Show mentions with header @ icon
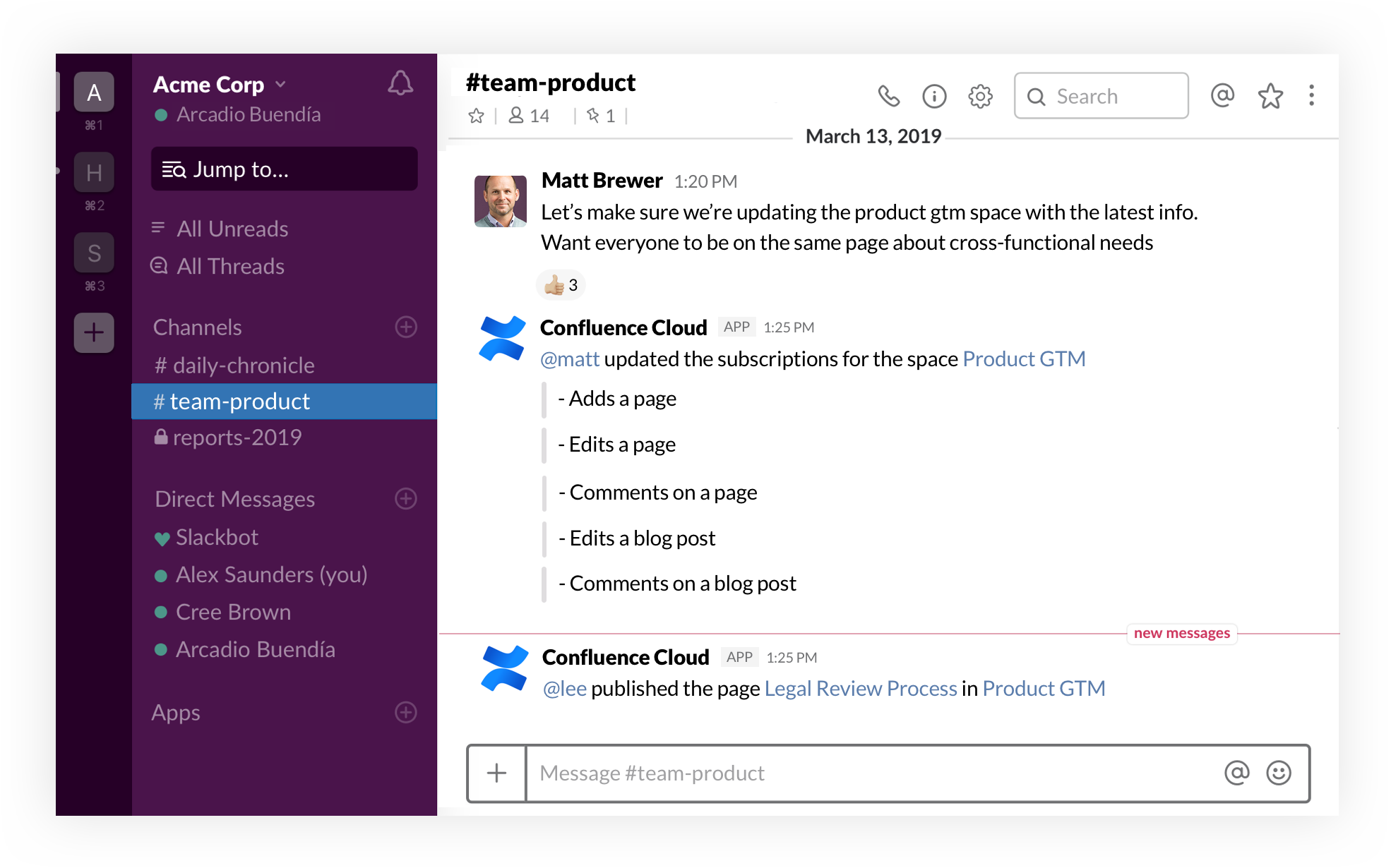1391x868 pixels. point(1222,95)
